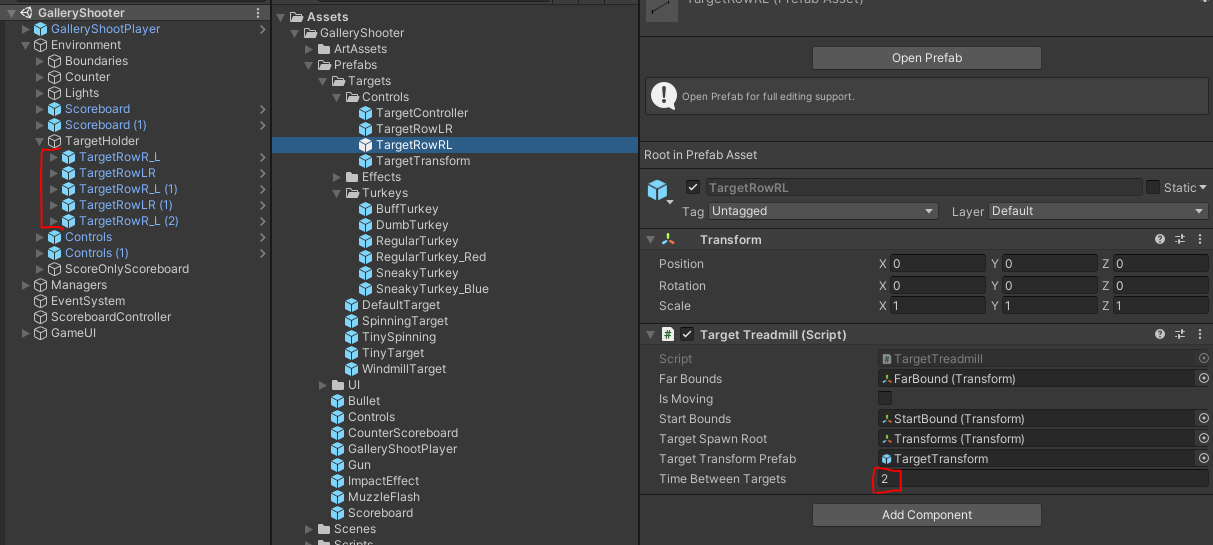Click object picker for Target Spawn Root
The height and width of the screenshot is (545, 1213).
click(x=1203, y=439)
